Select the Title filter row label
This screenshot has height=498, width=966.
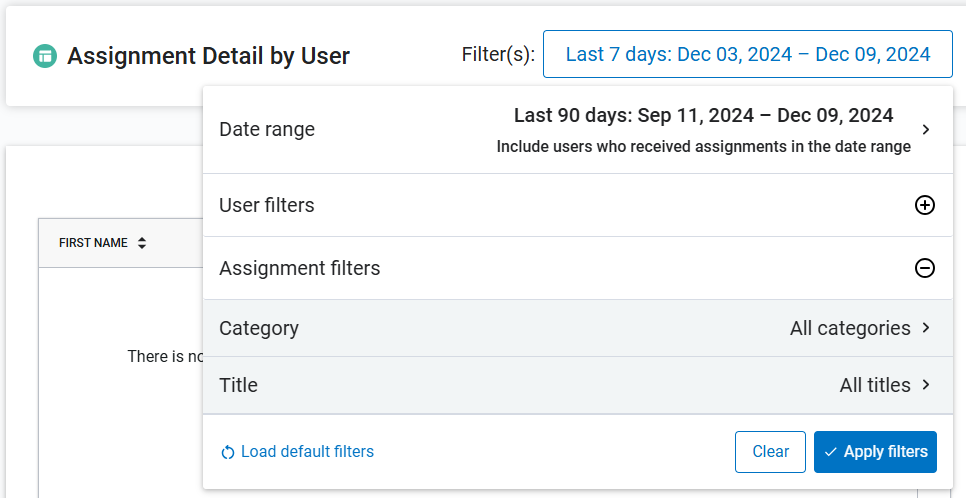click(238, 385)
